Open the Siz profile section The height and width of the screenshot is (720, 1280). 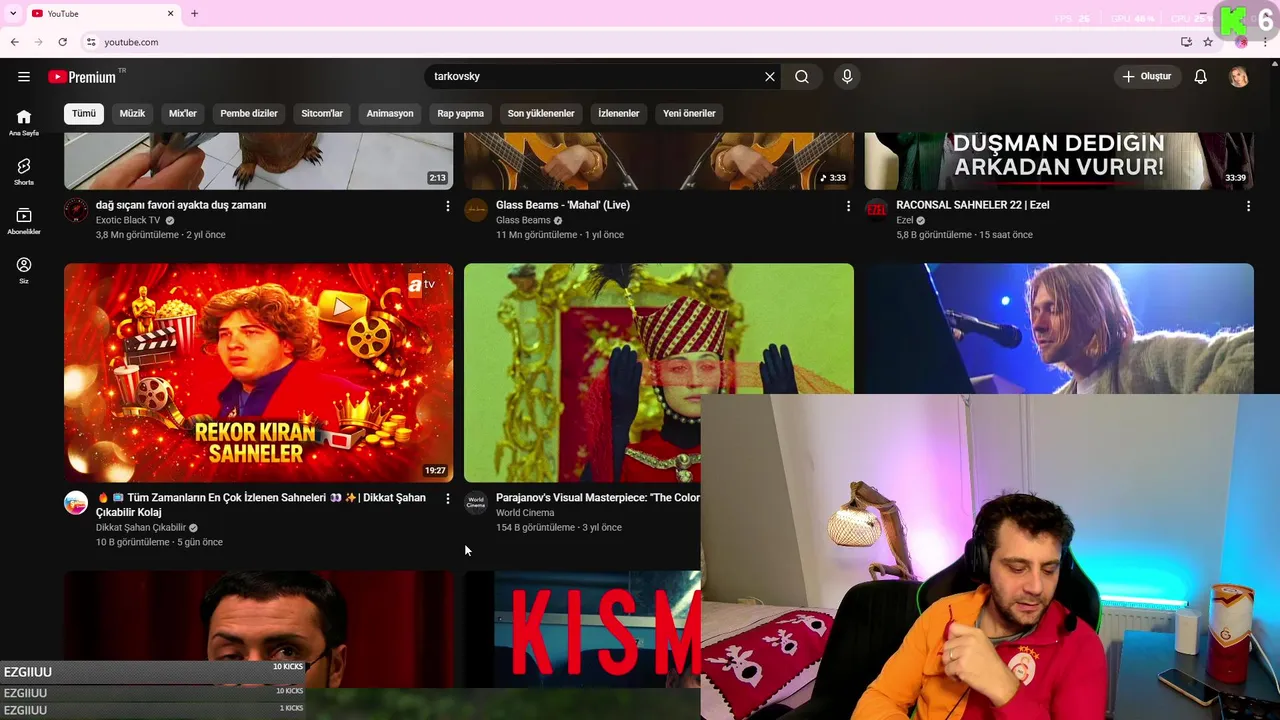(24, 270)
